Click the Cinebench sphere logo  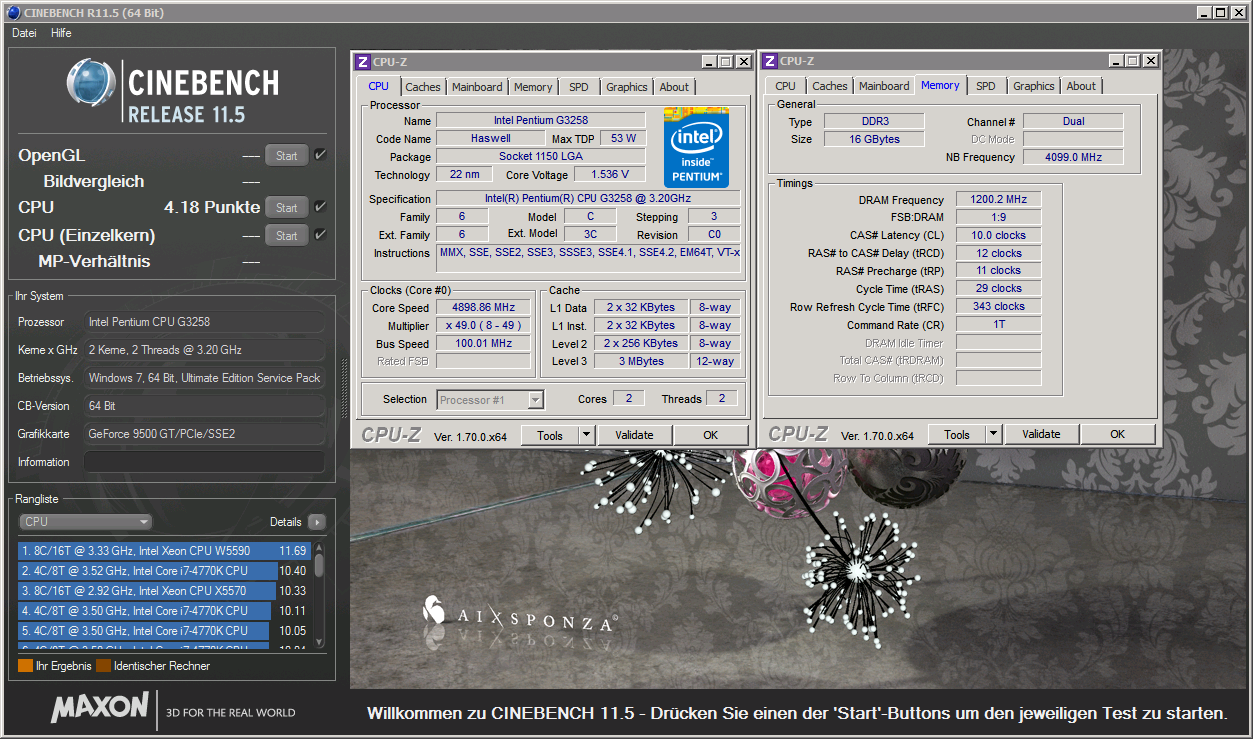(x=92, y=83)
